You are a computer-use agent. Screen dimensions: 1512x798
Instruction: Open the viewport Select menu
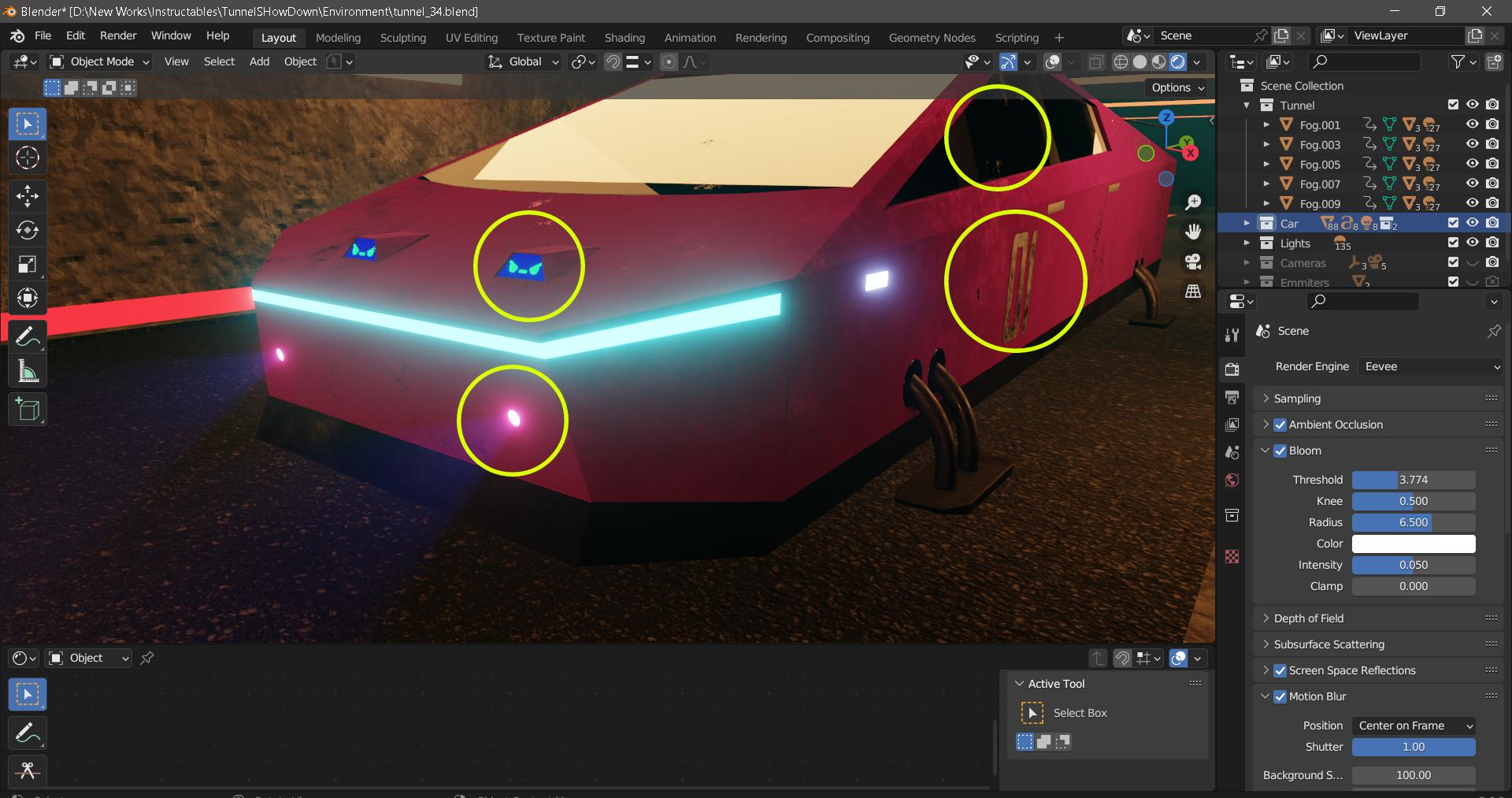click(219, 61)
